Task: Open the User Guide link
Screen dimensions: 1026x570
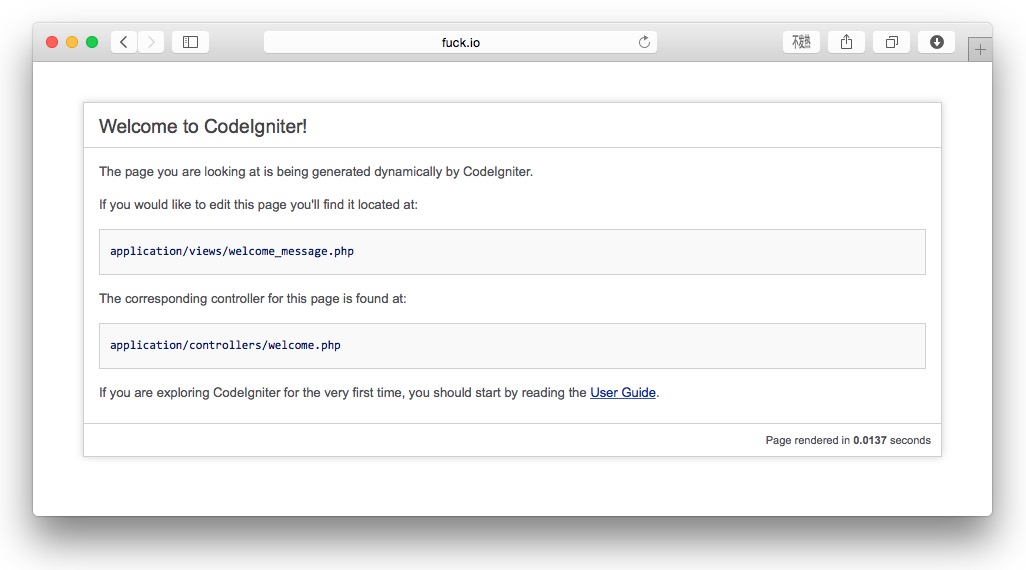Action: (x=623, y=393)
